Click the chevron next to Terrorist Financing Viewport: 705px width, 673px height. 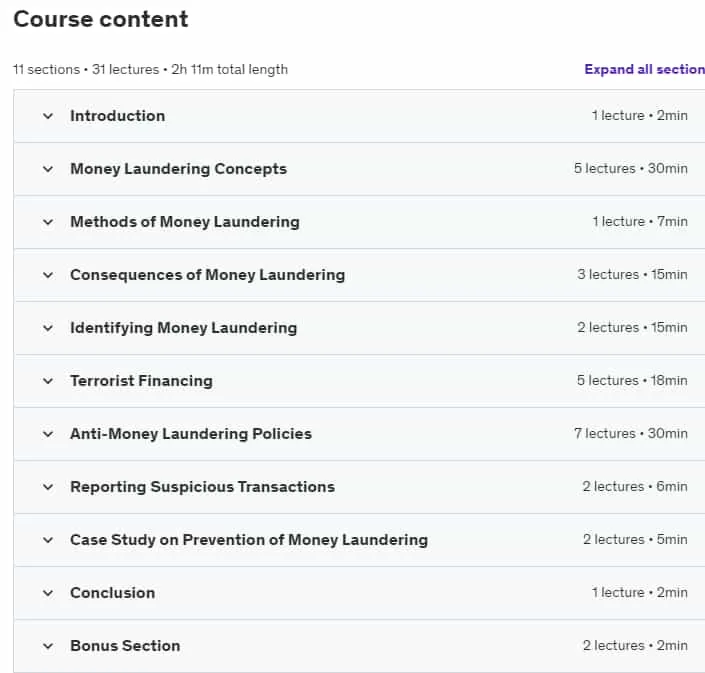coord(48,381)
